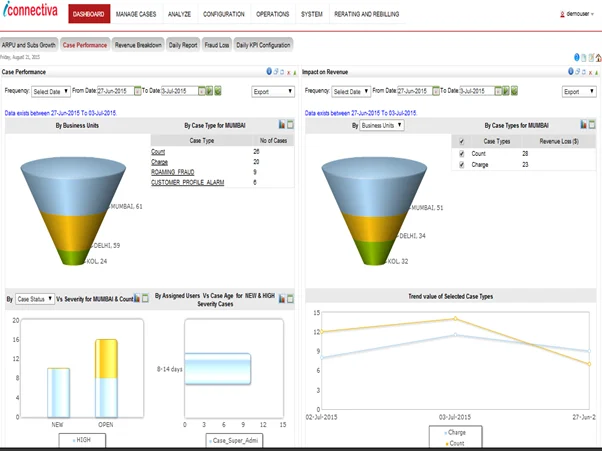The width and height of the screenshot is (602, 451).
Task: Click the restore-window icon in Impact on Revenue panel
Action: [x=577, y=71]
